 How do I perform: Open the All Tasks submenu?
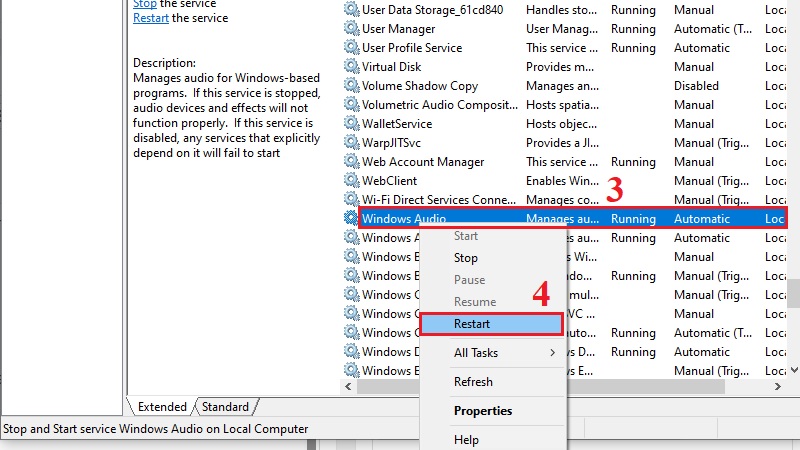click(476, 353)
